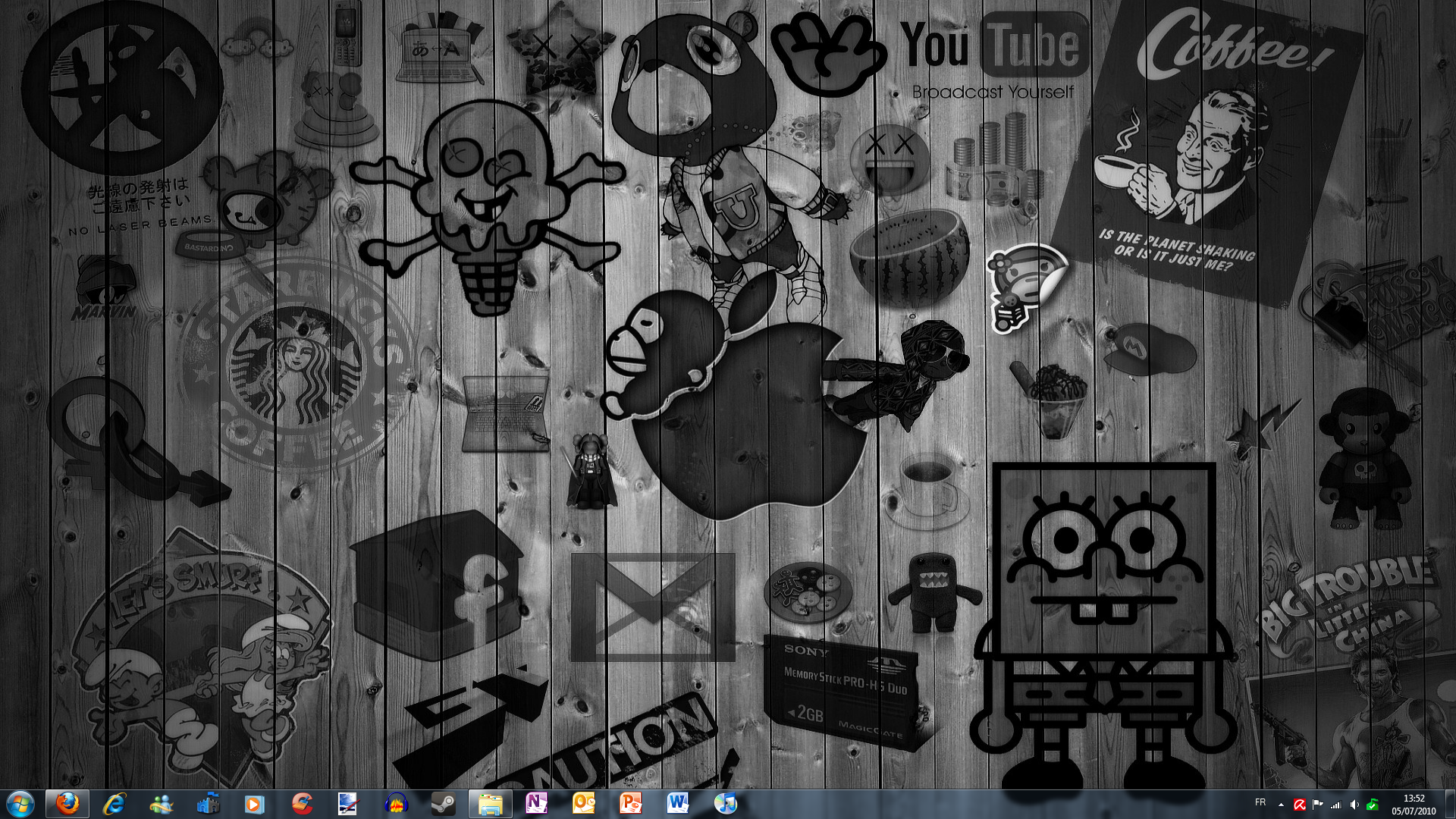Open CCleaner from the taskbar
Screen dimensions: 1456x819
(x=302, y=804)
